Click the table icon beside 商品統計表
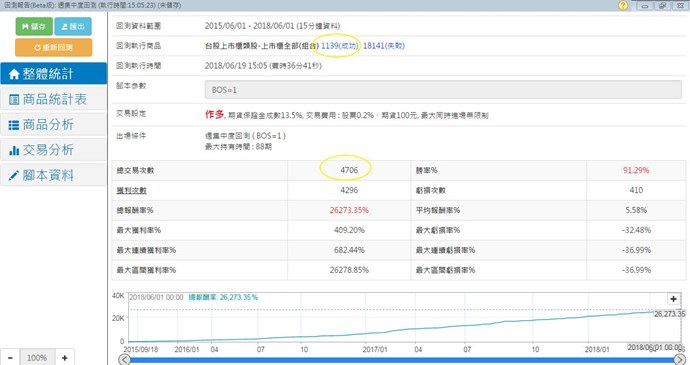Screen dimensions: 690x365 (14, 100)
